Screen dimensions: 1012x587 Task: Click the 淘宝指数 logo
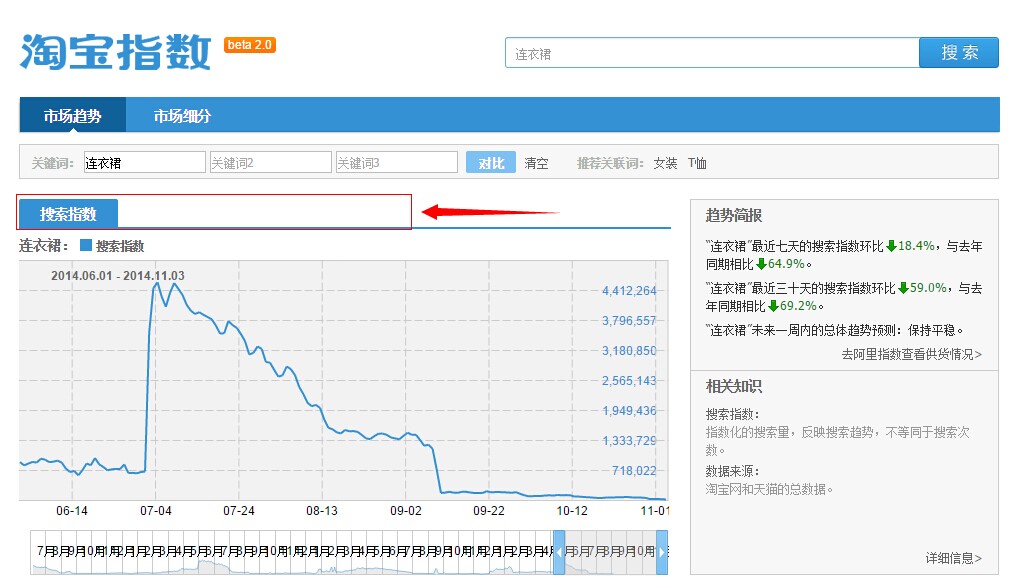[116, 52]
